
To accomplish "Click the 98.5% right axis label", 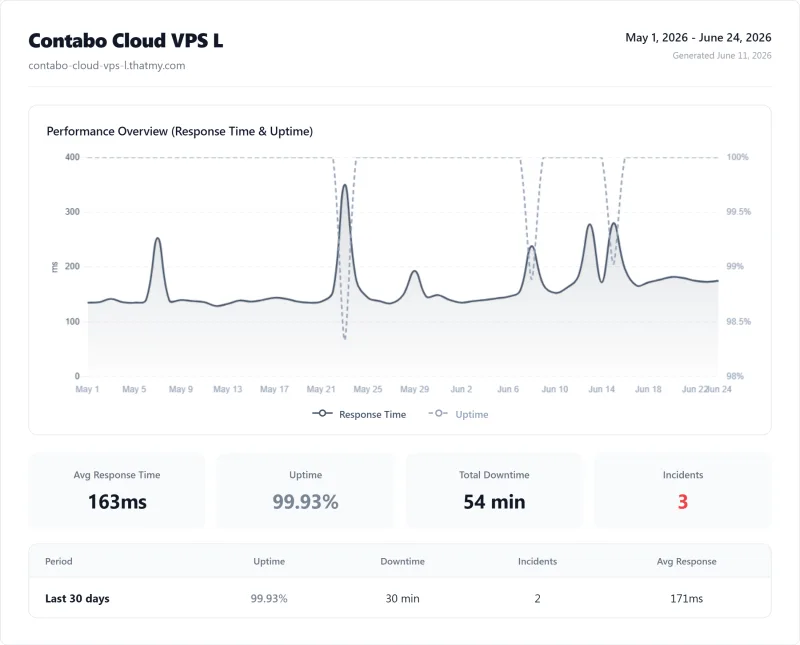I will click(x=739, y=321).
